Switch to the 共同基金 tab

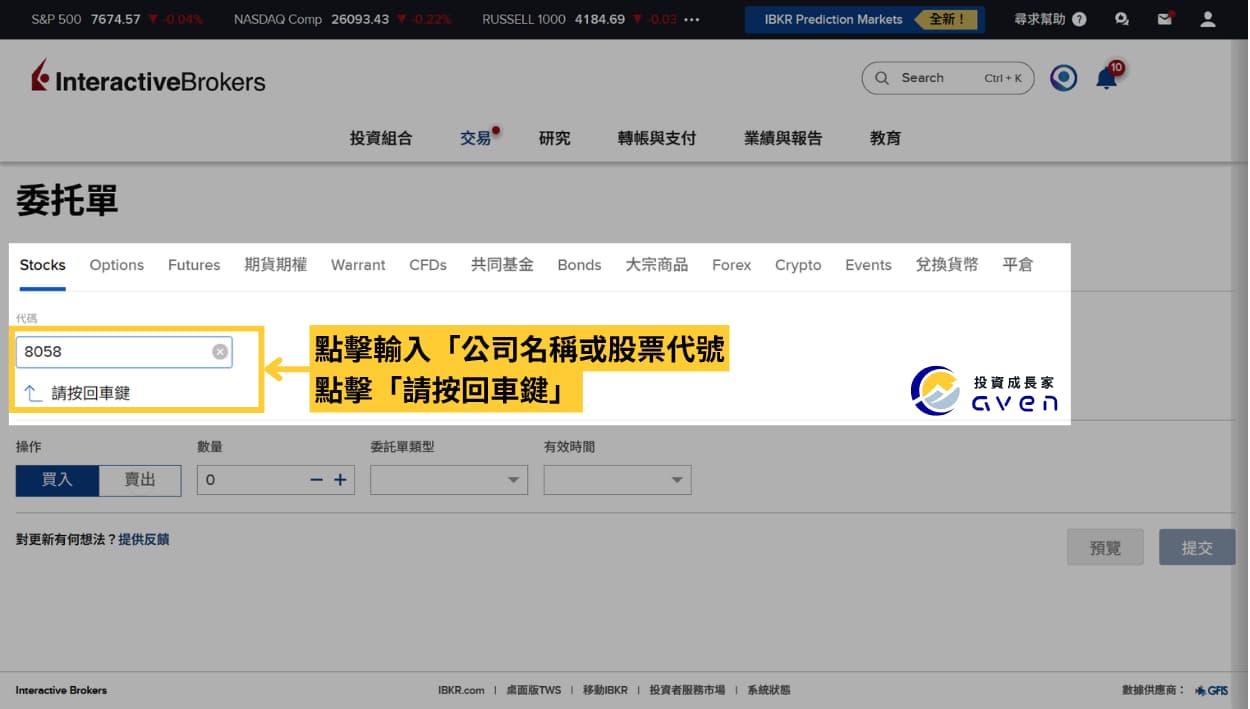point(502,265)
